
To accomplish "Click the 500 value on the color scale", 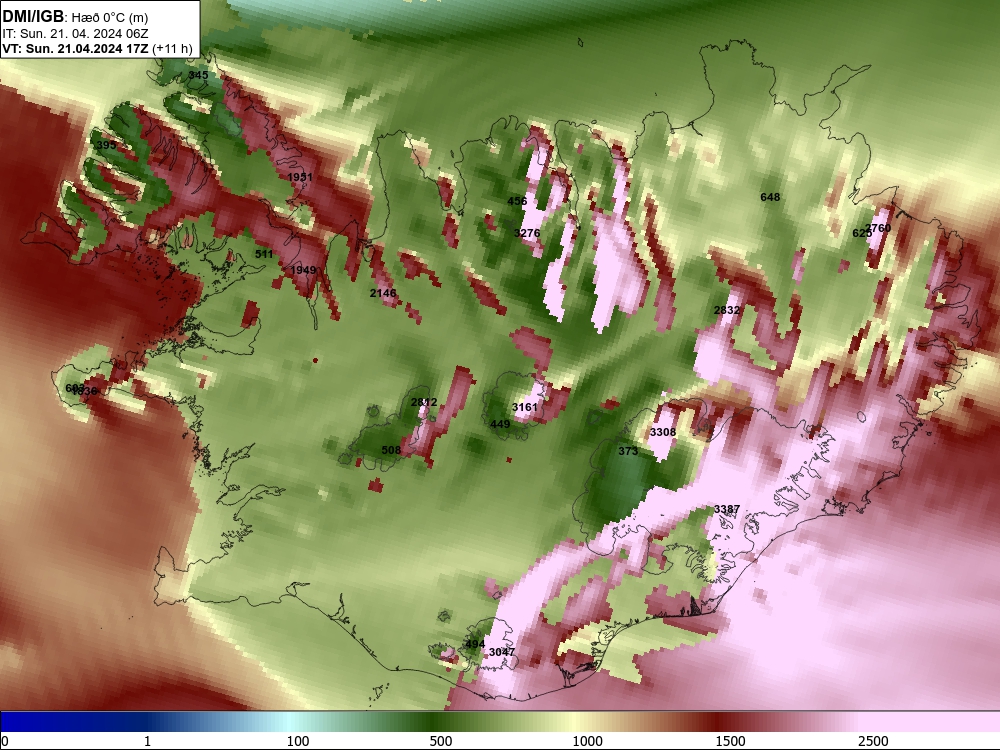I will point(441,741).
